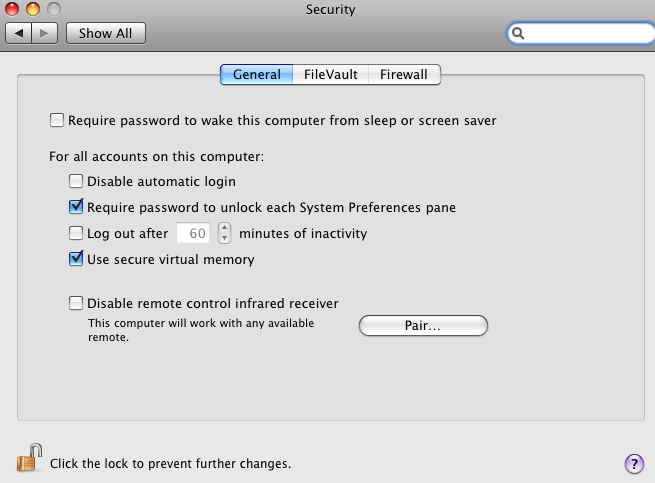Check Disable remote control infrared receiver

pyautogui.click(x=76, y=303)
